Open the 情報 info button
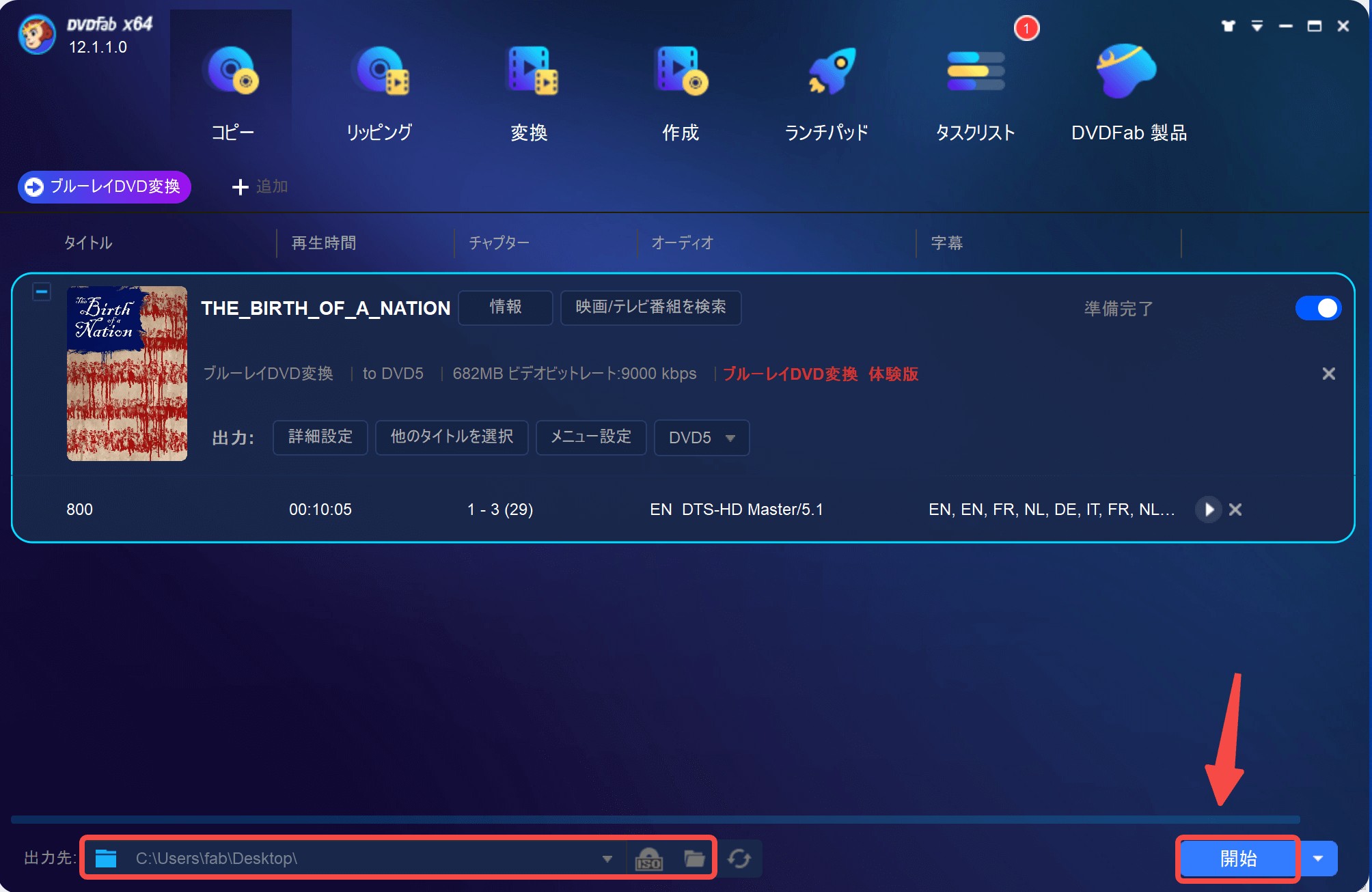This screenshot has height=892, width=1372. (506, 307)
